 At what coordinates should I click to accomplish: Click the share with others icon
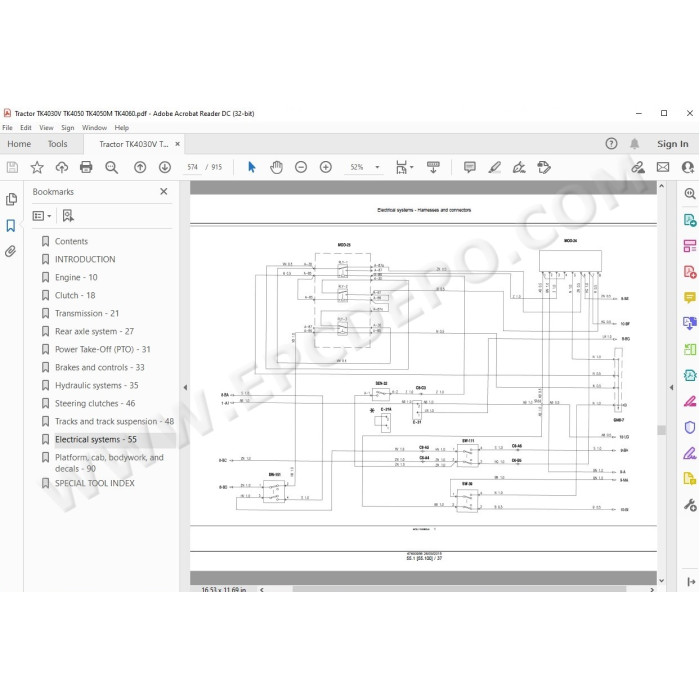click(688, 167)
